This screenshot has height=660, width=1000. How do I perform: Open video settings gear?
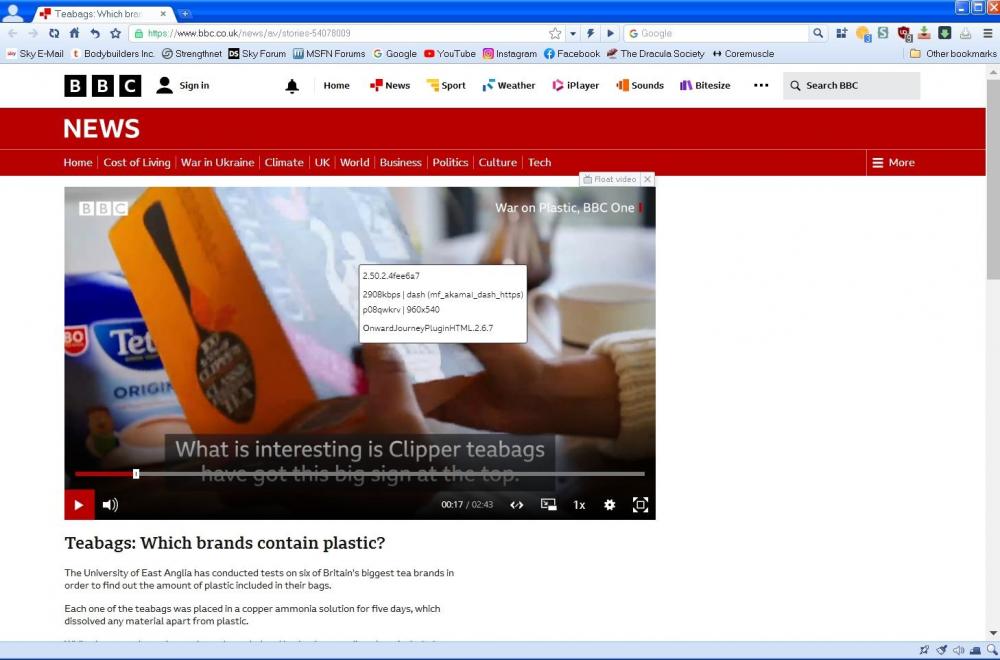[609, 505]
